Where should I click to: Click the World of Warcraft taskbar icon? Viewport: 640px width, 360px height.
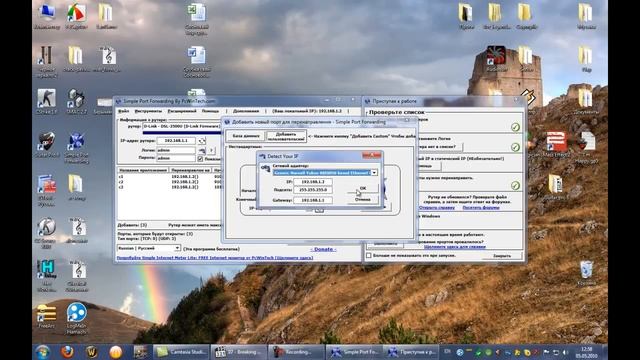[91, 351]
